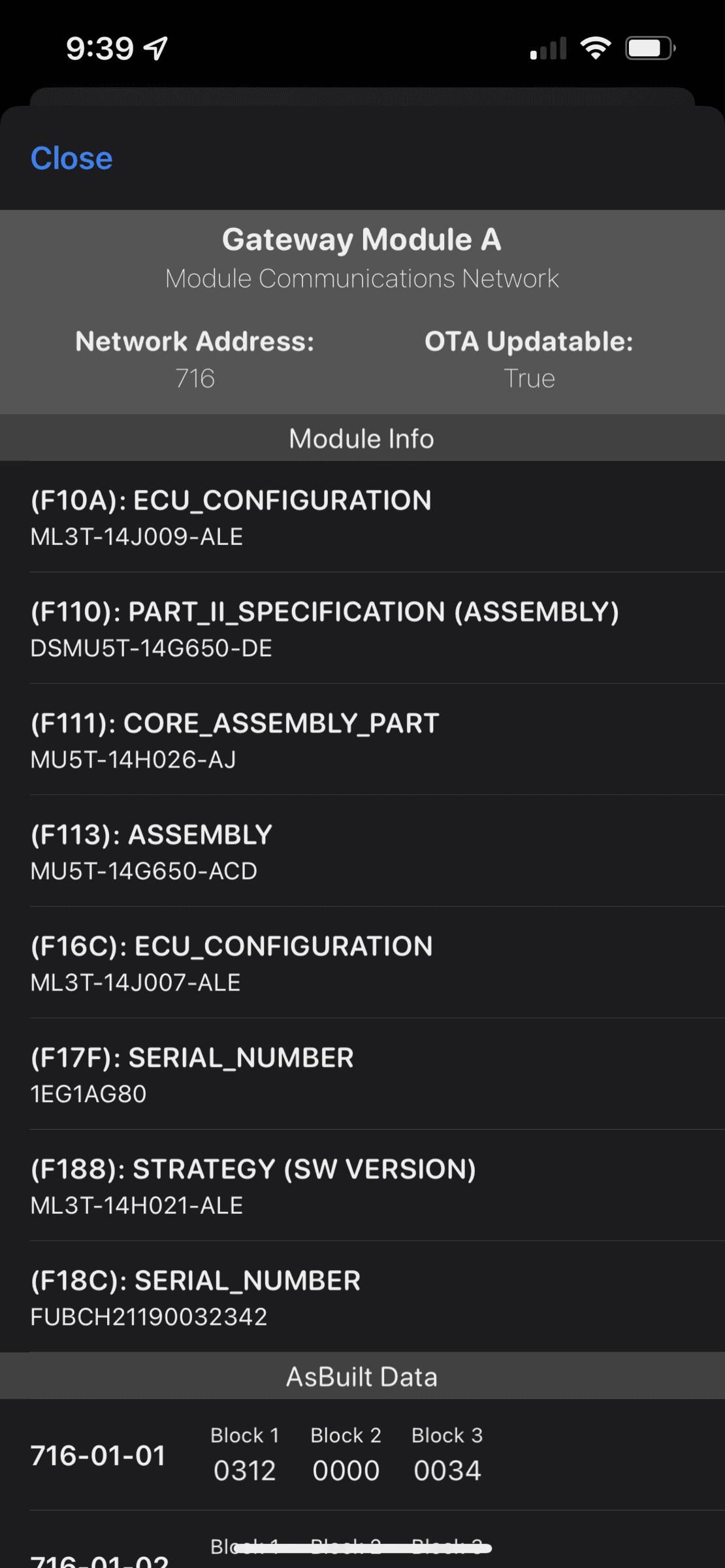Select the F10A ECU_CONFIGURATION row
Viewport: 725px width, 1568px height.
(362, 517)
